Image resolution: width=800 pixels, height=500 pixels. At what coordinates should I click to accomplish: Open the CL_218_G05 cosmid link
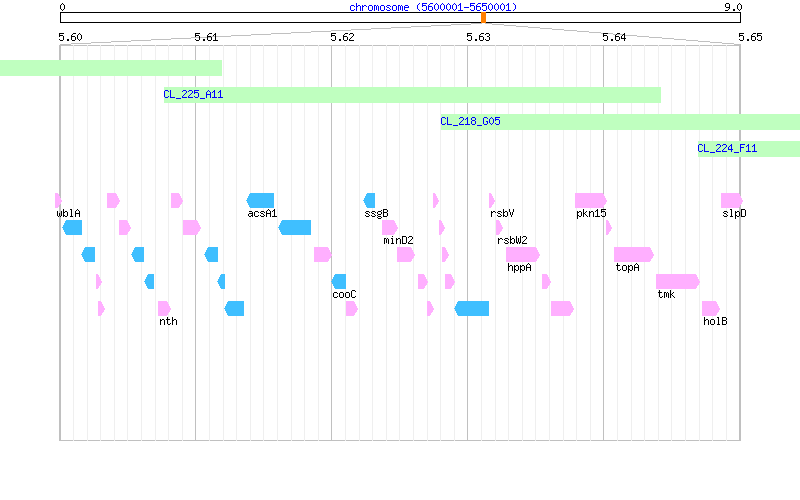[x=470, y=121]
